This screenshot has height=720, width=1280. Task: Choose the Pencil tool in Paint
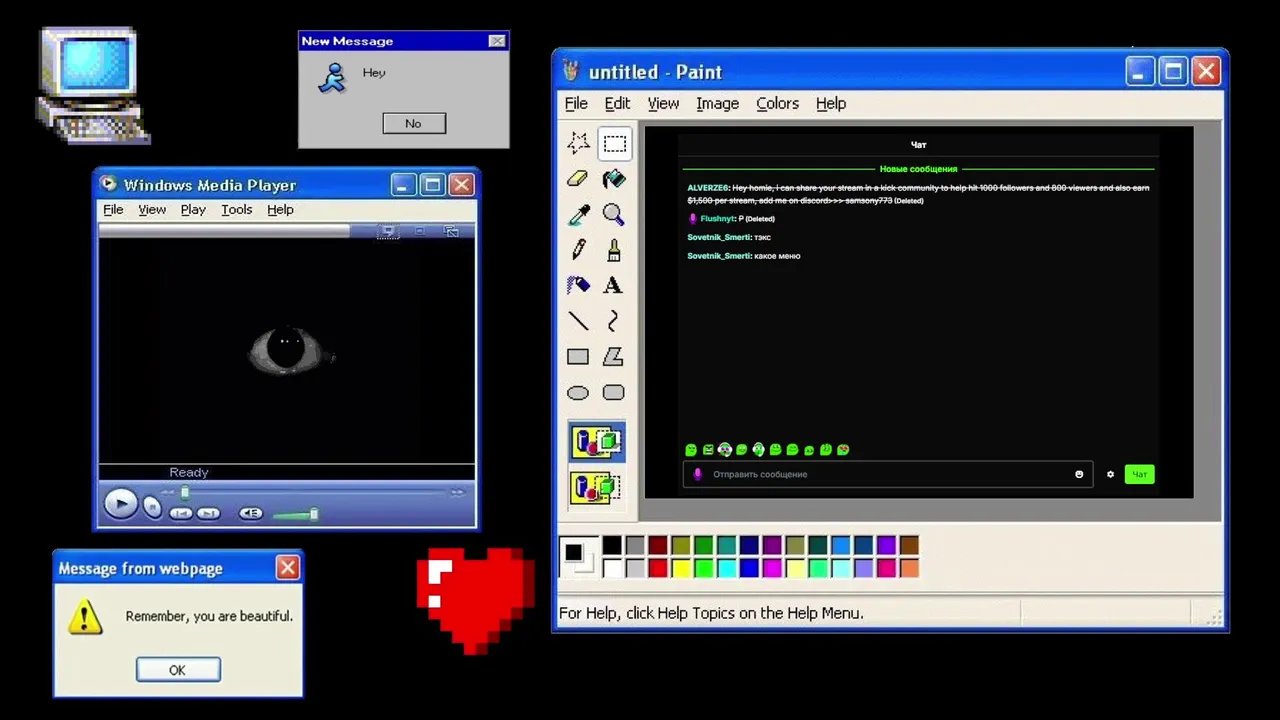pyautogui.click(x=578, y=250)
